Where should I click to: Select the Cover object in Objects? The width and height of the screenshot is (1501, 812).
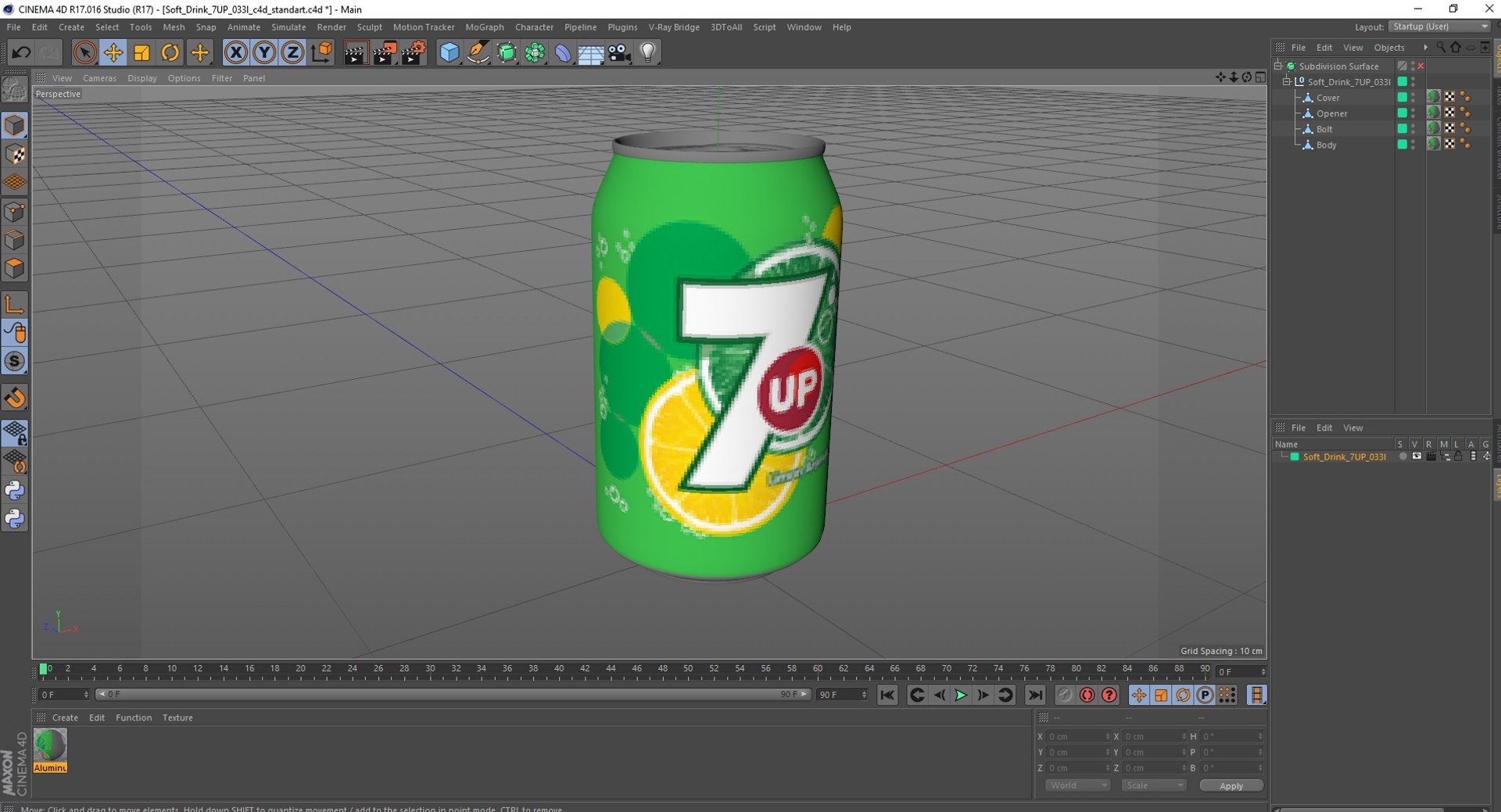pyautogui.click(x=1327, y=98)
